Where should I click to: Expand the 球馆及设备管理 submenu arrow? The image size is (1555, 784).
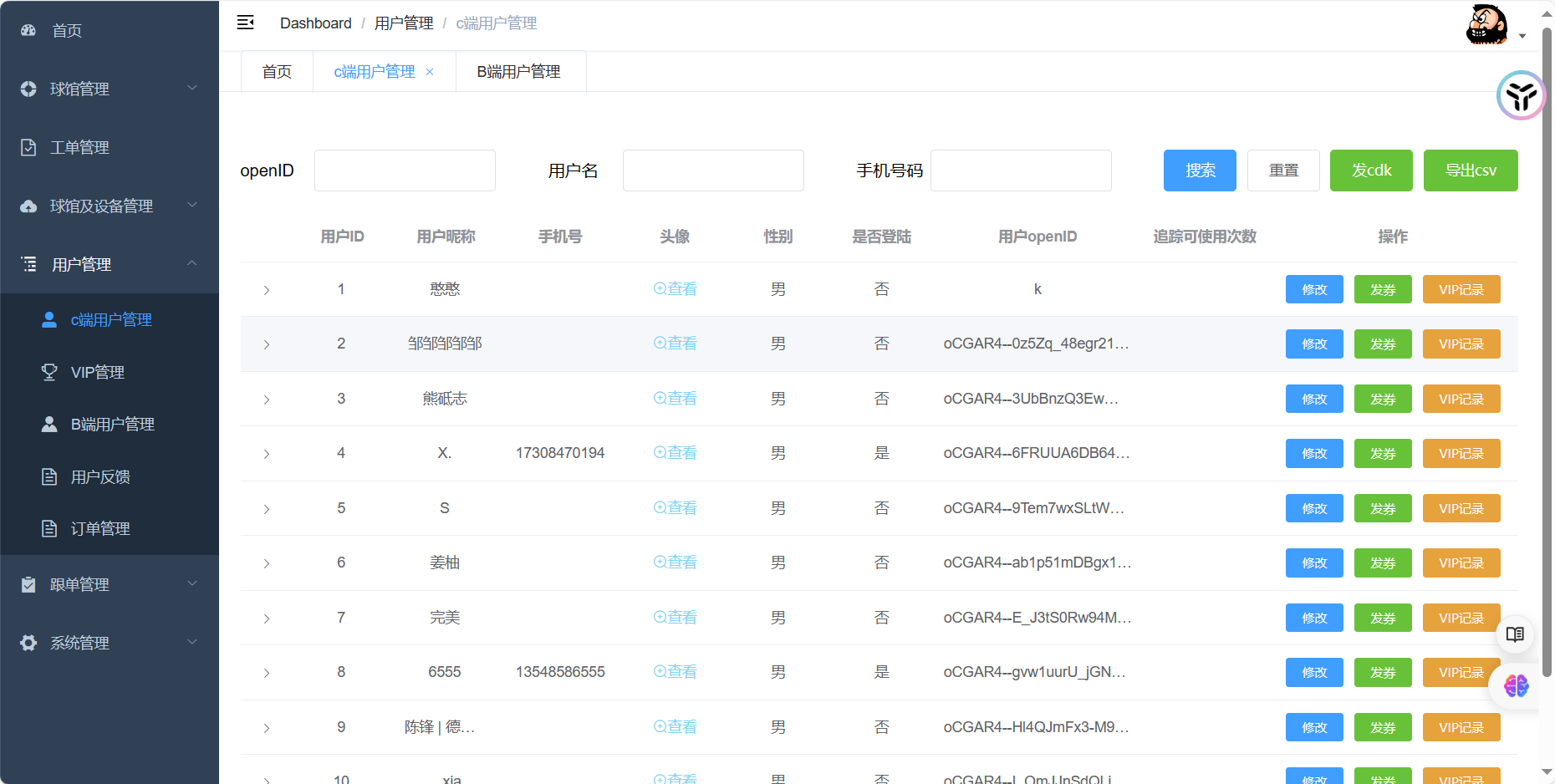pyautogui.click(x=192, y=205)
